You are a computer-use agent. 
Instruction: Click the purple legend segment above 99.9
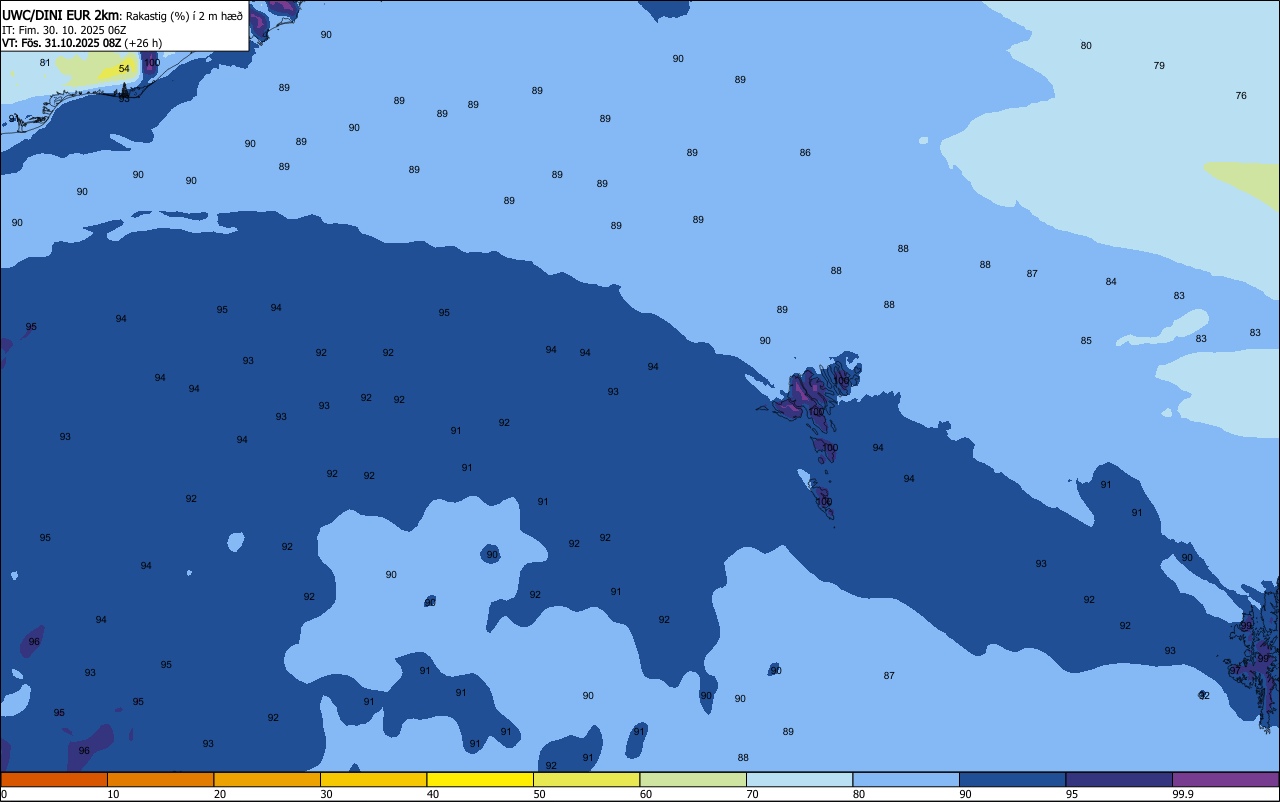(1225, 779)
